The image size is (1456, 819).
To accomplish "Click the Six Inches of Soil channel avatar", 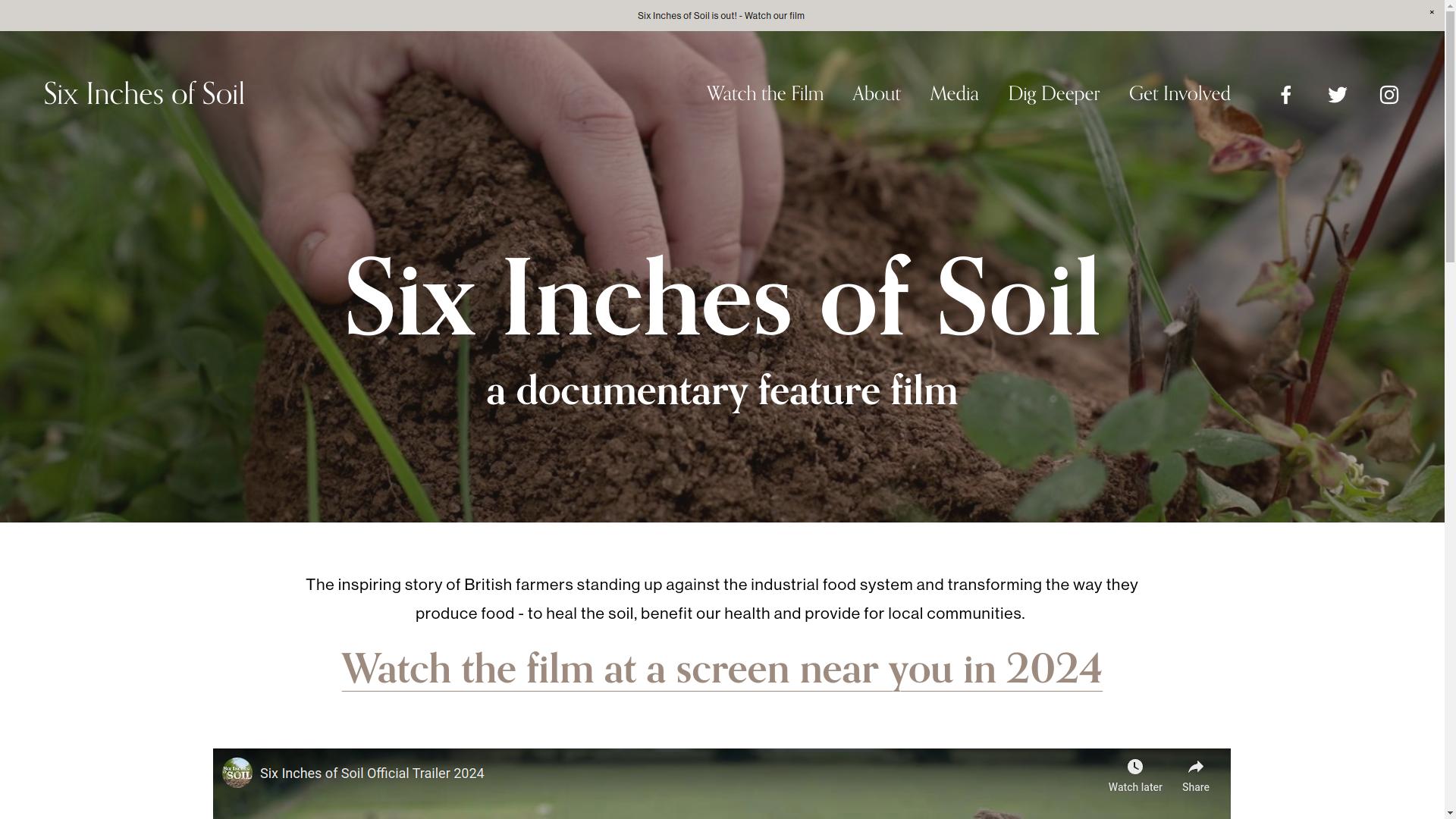I will pos(237,773).
